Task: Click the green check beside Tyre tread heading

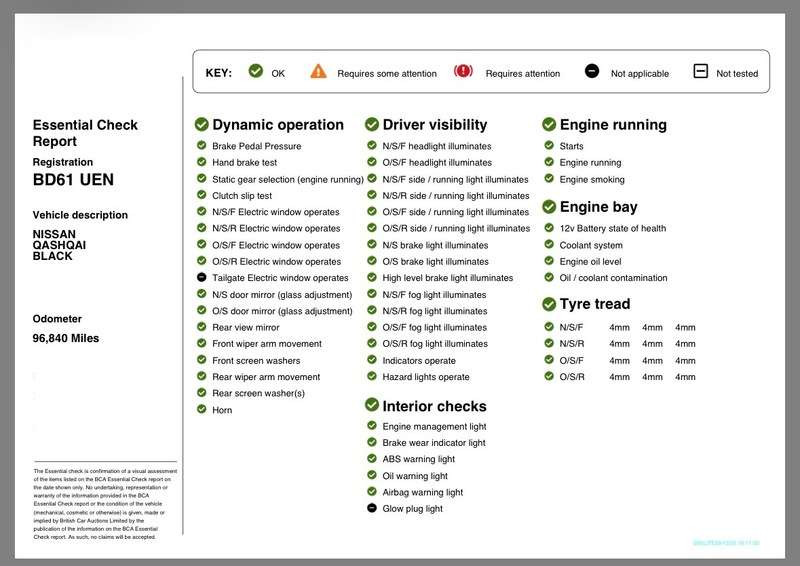Action: (549, 304)
